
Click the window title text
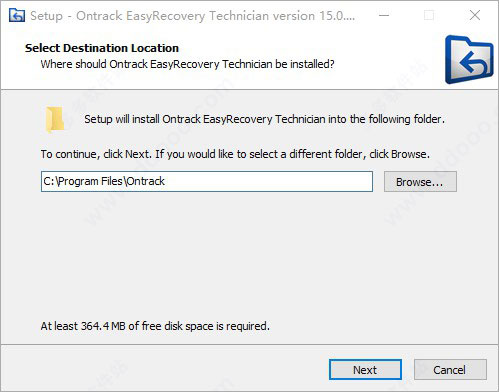tap(193, 16)
